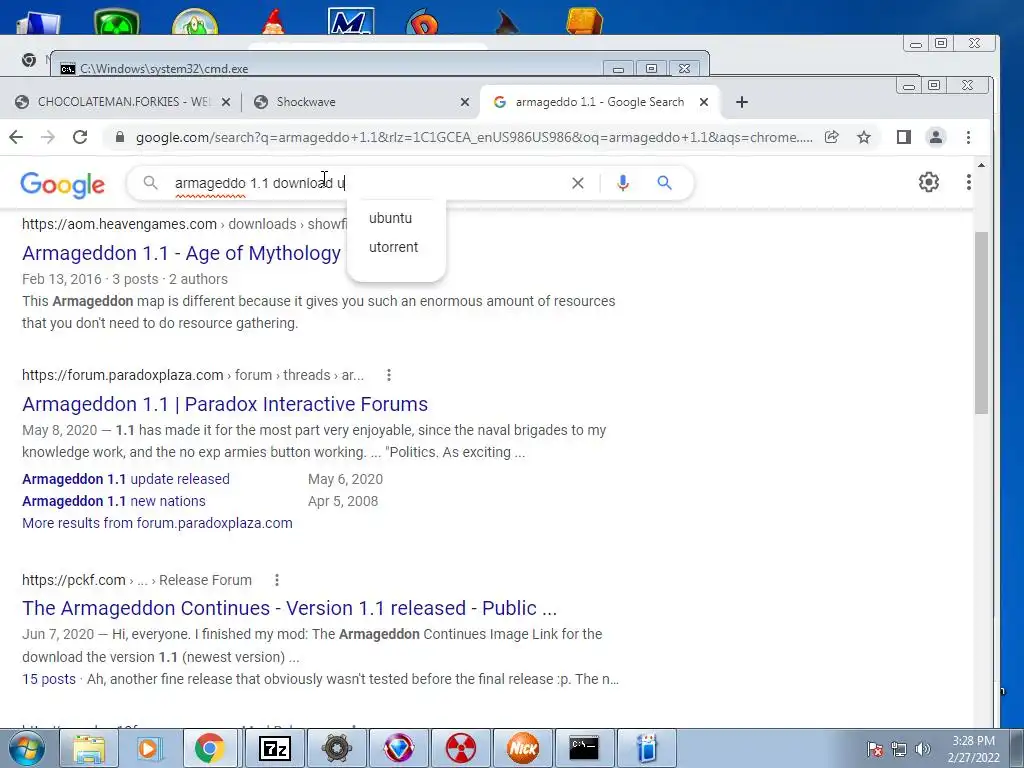Close the Shockwave tab

coord(465,102)
